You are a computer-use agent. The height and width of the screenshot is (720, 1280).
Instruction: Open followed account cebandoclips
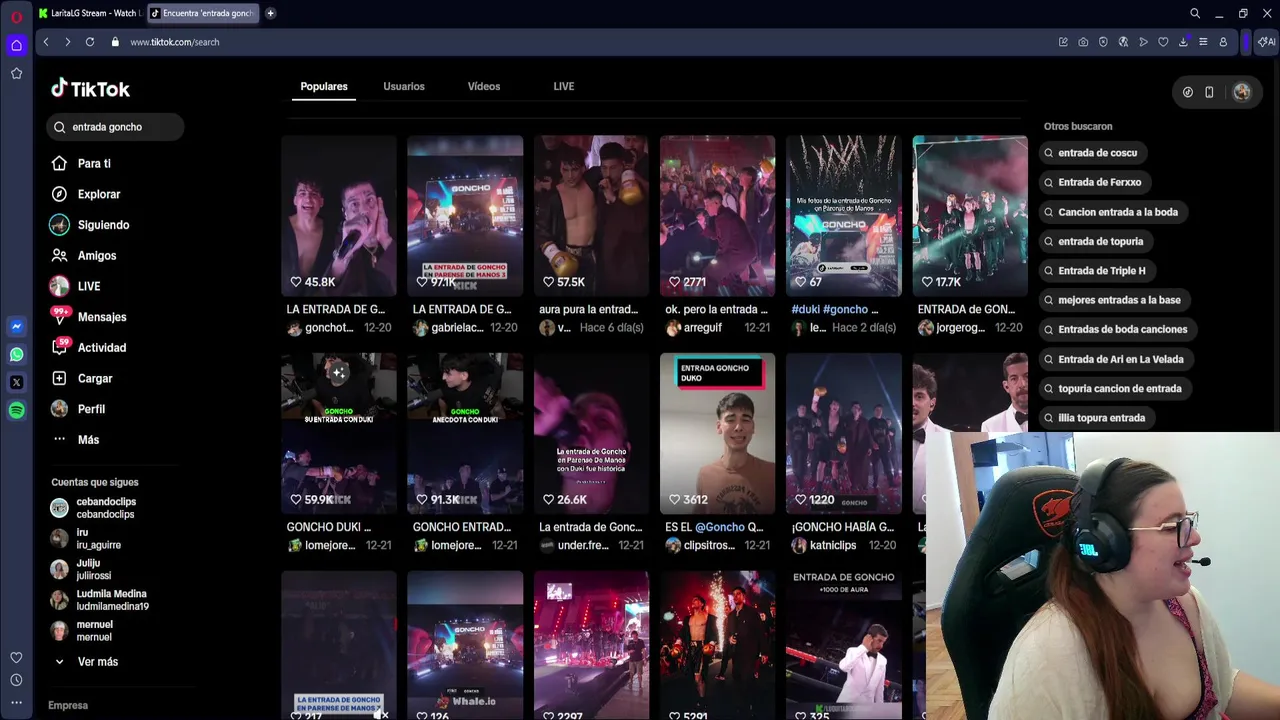(x=94, y=508)
